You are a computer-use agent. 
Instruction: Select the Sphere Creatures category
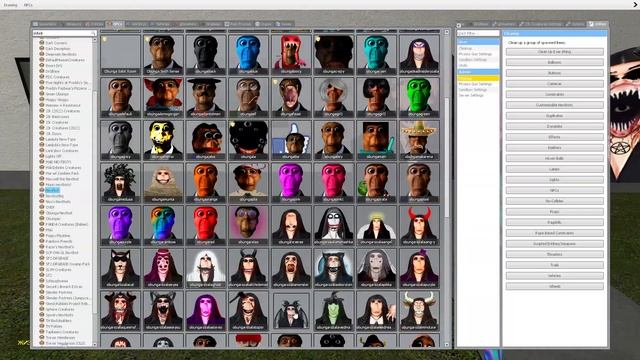tap(60, 309)
